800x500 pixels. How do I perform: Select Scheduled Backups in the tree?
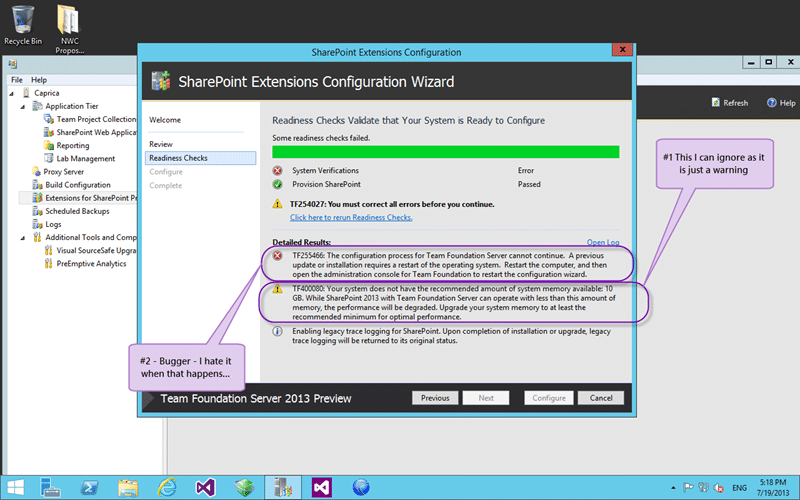coord(77,211)
